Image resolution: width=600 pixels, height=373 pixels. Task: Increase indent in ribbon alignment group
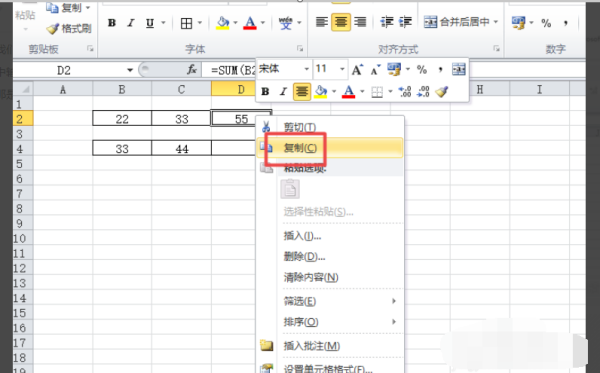pyautogui.click(x=405, y=22)
